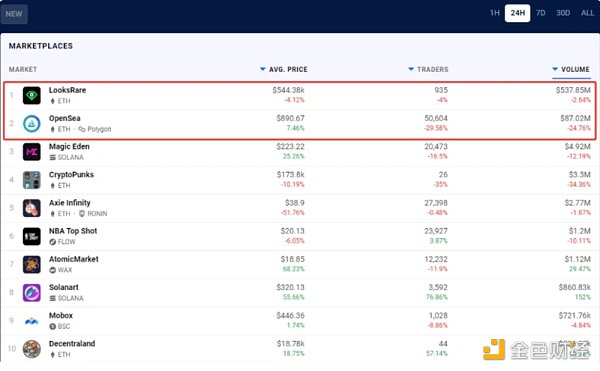
Task: Click the Magic Eden logo icon
Action: tap(32, 152)
